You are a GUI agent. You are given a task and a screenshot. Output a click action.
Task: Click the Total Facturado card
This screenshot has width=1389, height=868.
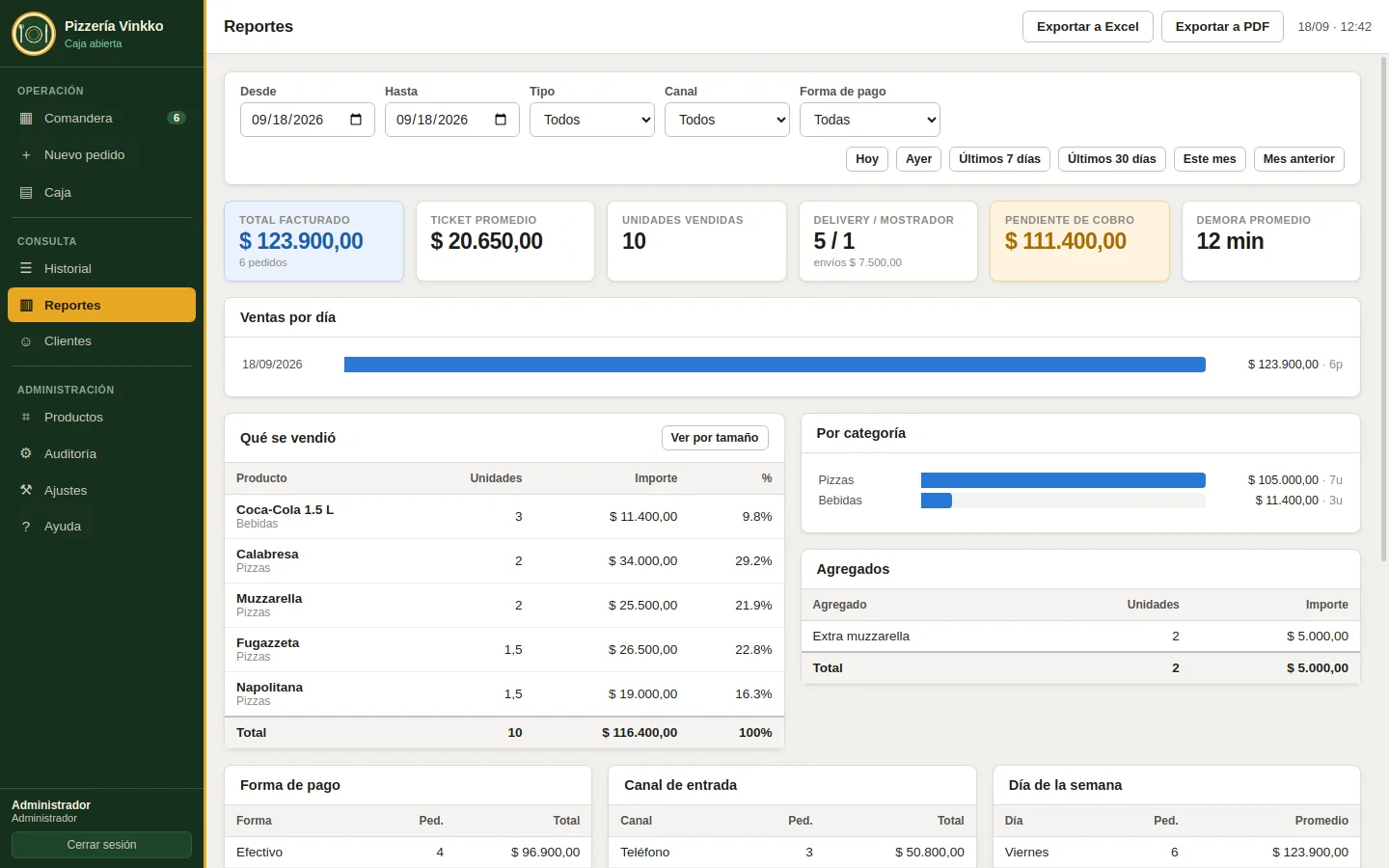(313, 241)
